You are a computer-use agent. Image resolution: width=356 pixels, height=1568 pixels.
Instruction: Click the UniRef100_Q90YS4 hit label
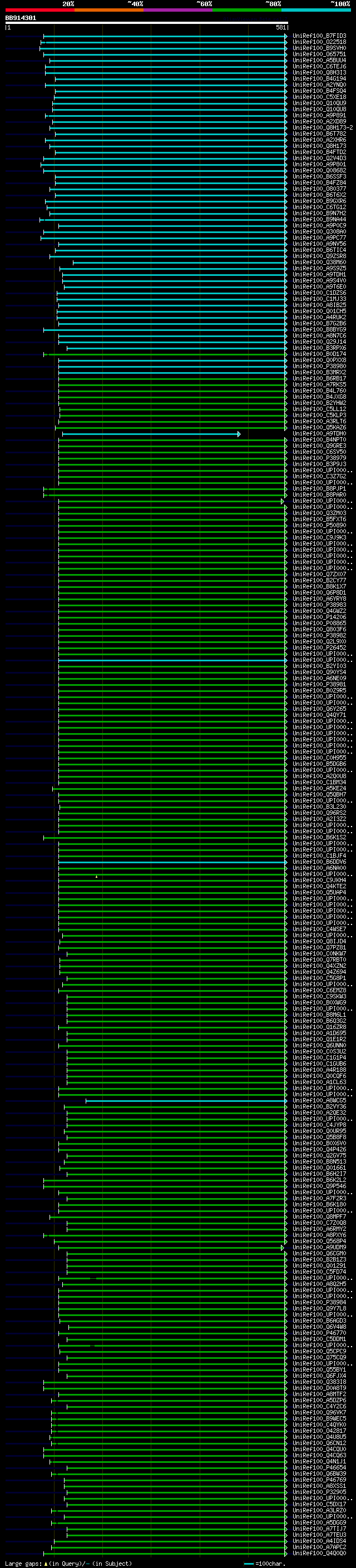click(x=319, y=672)
